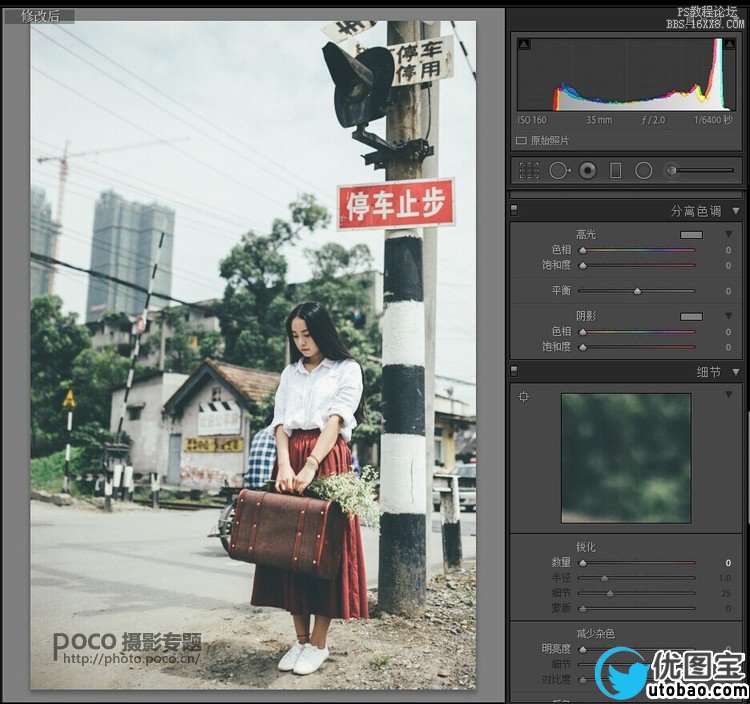Screen dimensions: 750x704
Task: Click the detail preview target picker
Action: tap(524, 397)
